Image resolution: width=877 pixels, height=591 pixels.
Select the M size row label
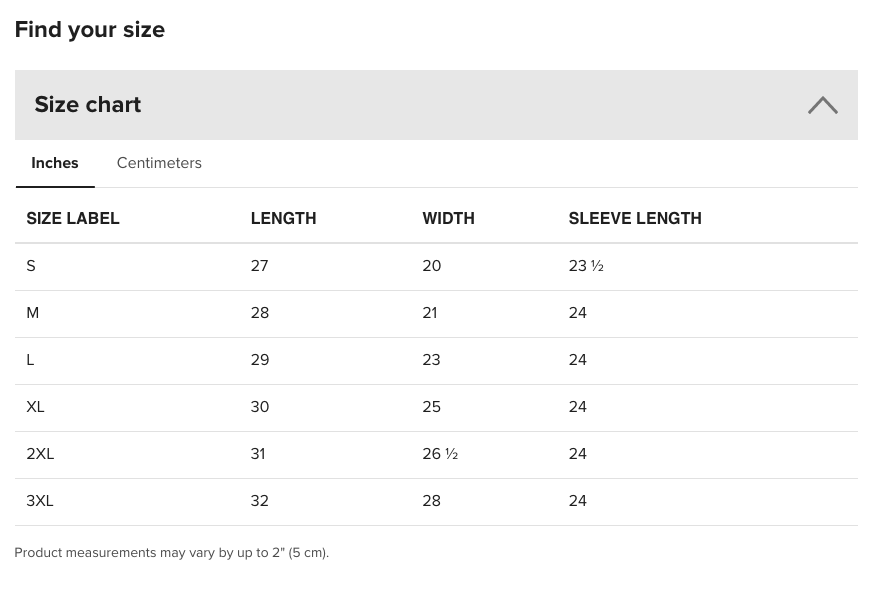click(32, 313)
